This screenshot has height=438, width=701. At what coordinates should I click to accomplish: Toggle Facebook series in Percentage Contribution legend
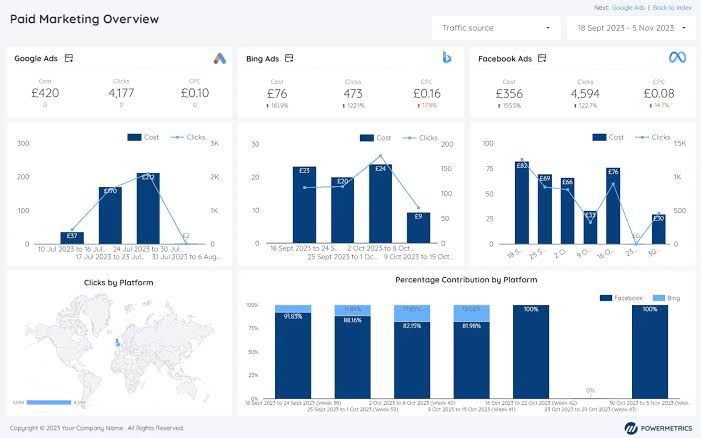pyautogui.click(x=621, y=298)
